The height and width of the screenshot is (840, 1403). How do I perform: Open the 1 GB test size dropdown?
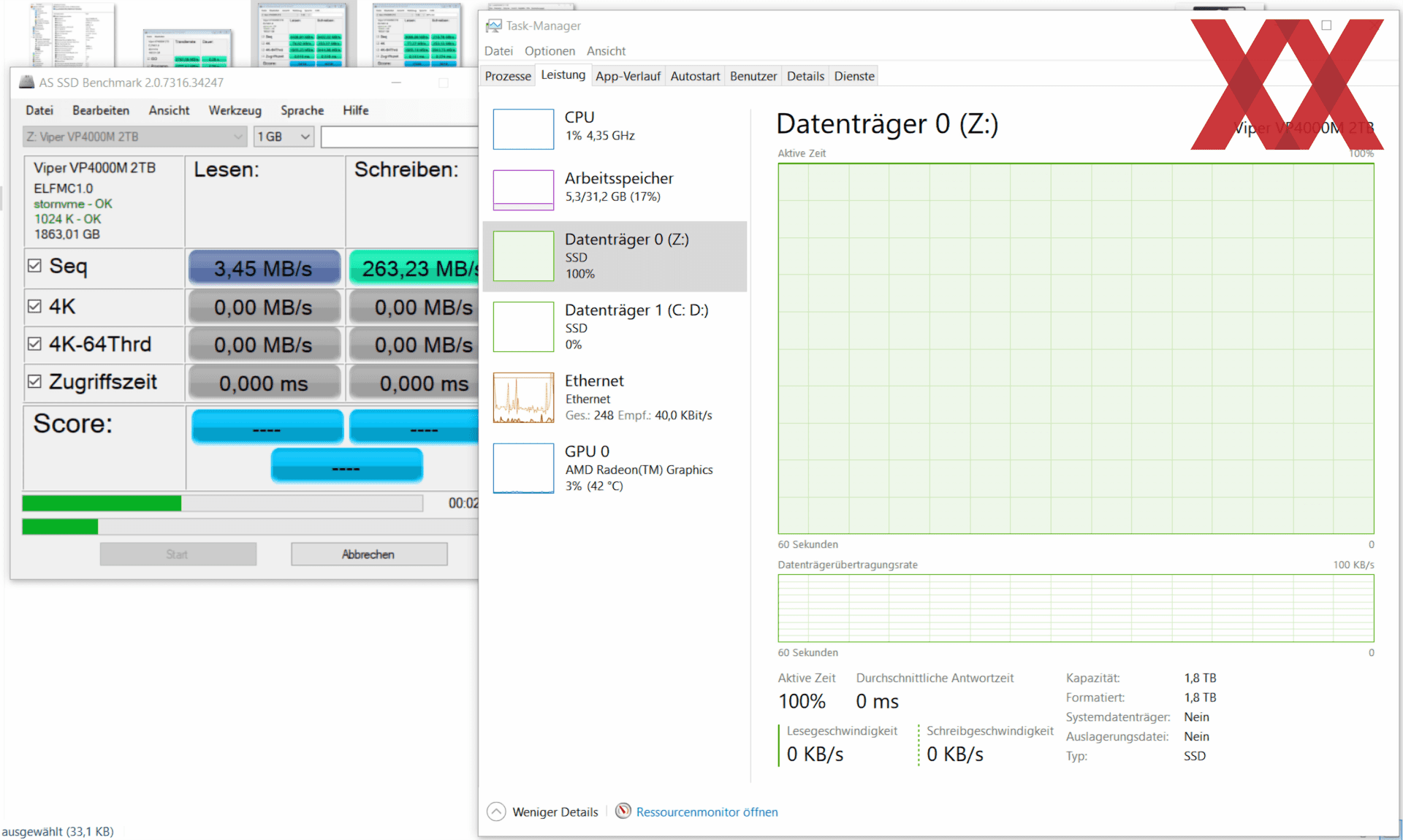[284, 137]
